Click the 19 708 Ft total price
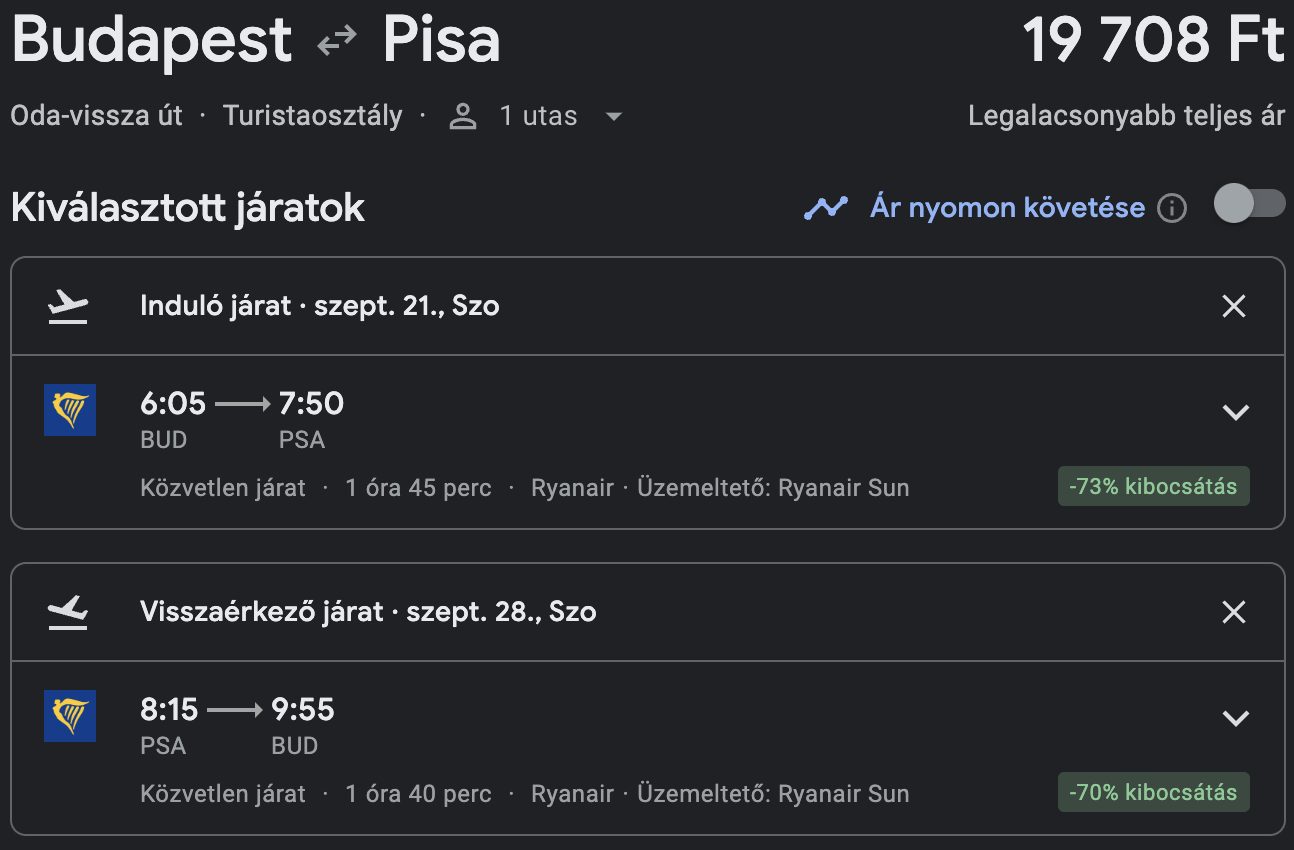 1153,42
